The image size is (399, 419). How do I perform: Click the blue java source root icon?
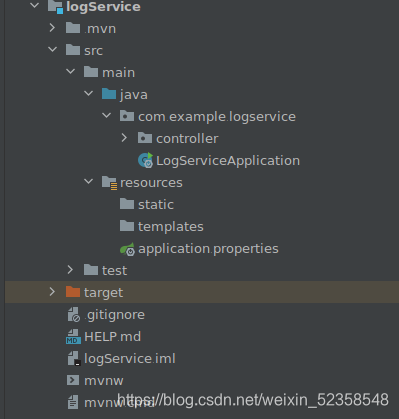click(x=109, y=94)
